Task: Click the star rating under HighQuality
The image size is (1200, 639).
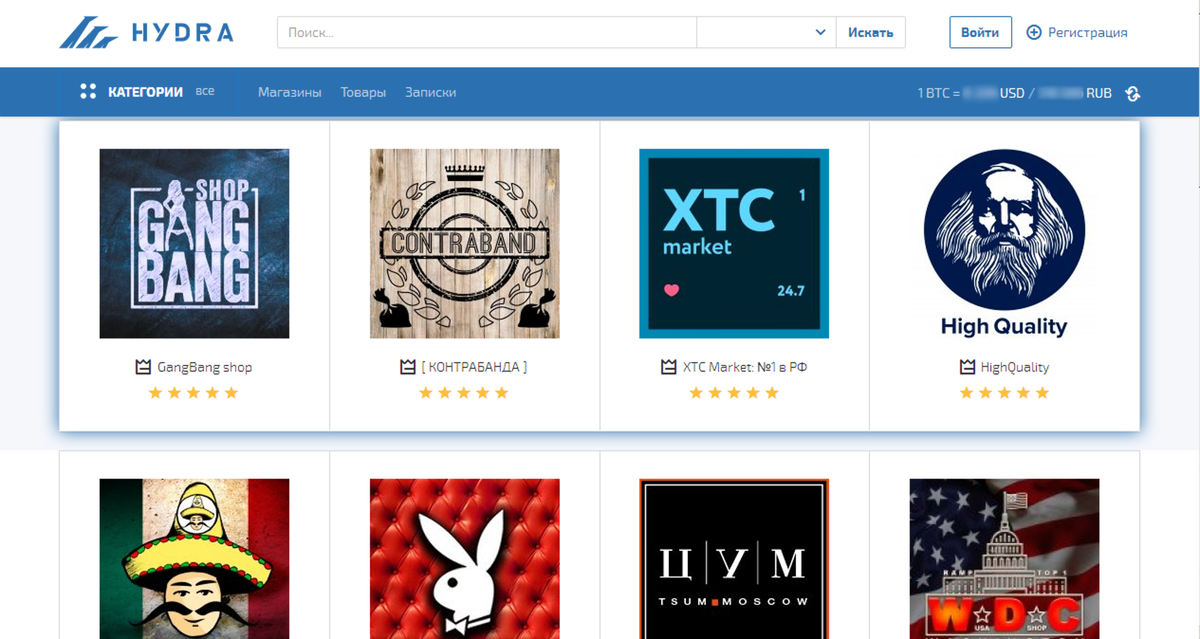Action: (x=1004, y=393)
